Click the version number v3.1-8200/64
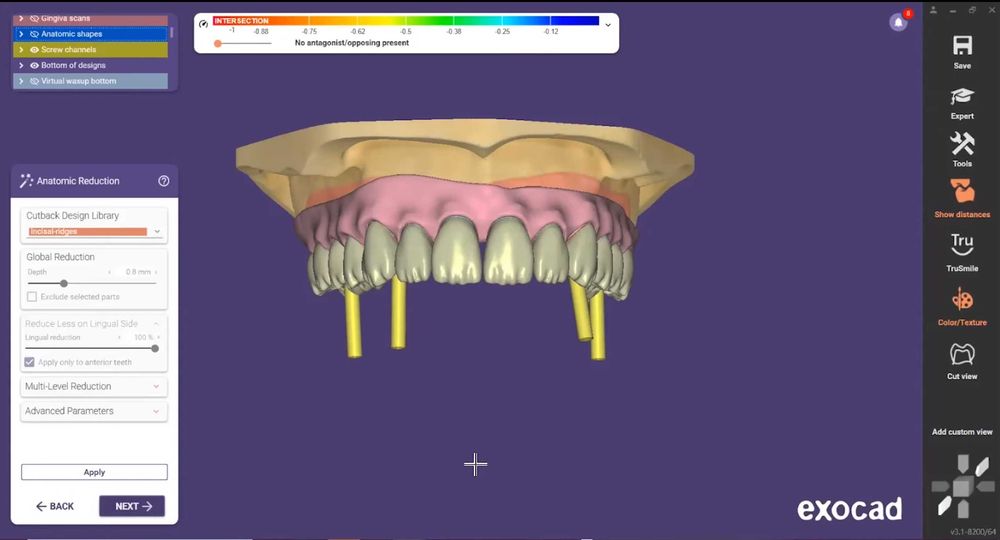 [x=972, y=532]
